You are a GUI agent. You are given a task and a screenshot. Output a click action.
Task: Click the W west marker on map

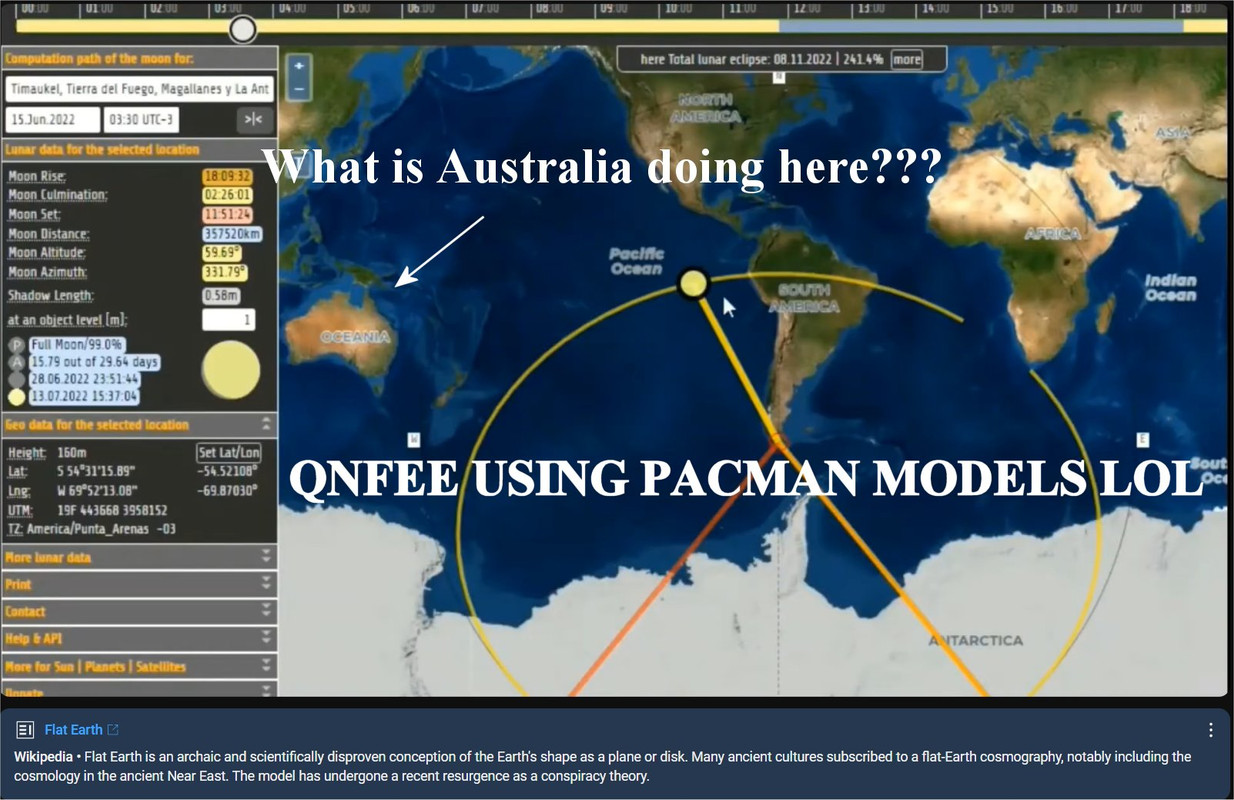pyautogui.click(x=413, y=440)
